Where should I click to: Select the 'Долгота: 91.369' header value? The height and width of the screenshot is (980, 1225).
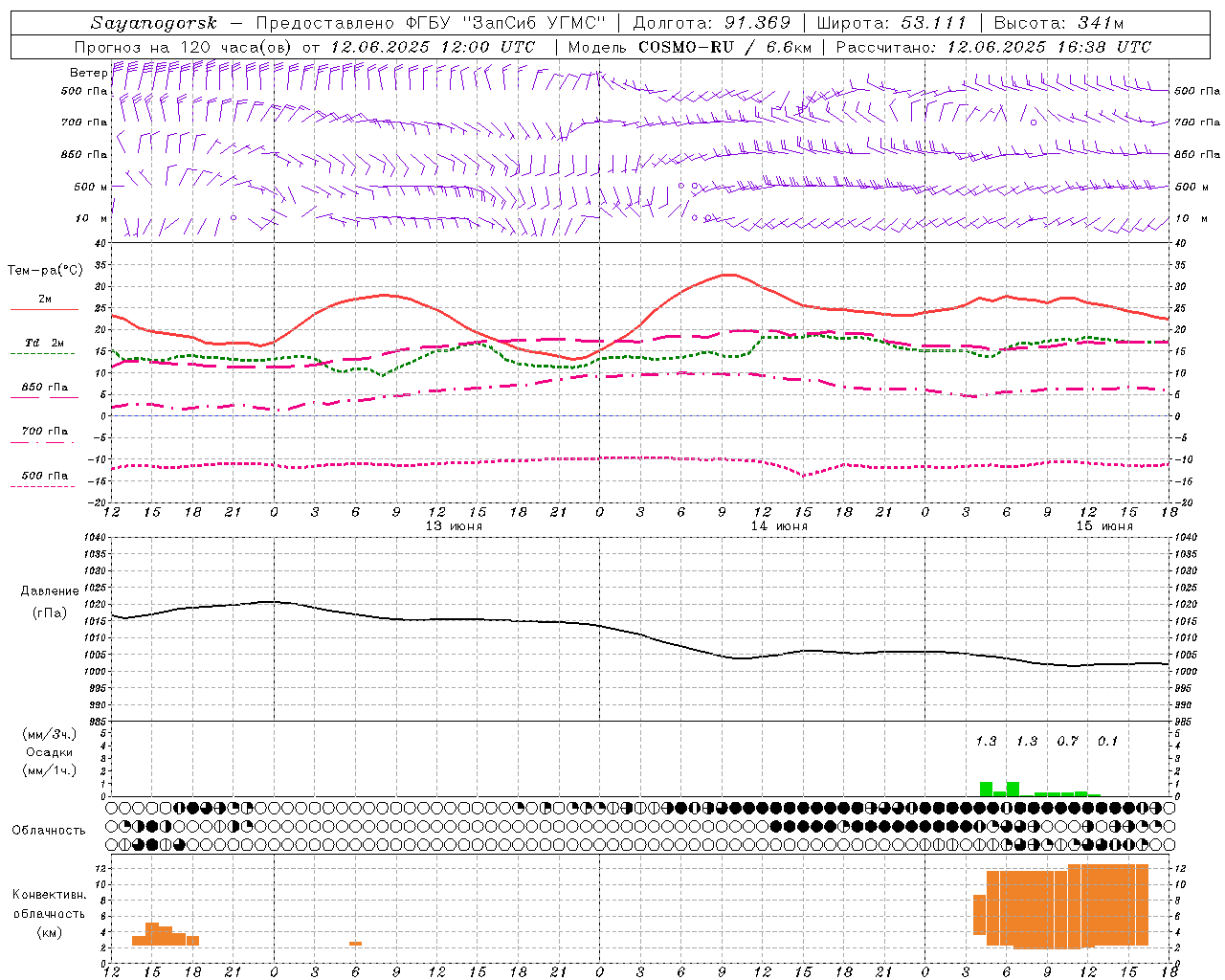tap(712, 23)
